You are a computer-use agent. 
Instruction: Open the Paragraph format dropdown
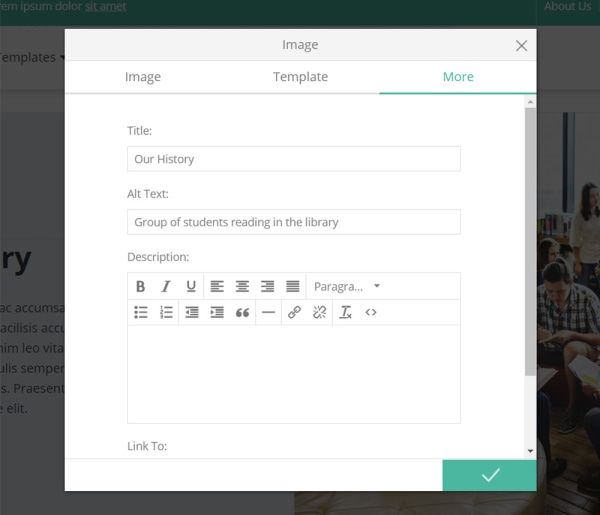click(347, 286)
